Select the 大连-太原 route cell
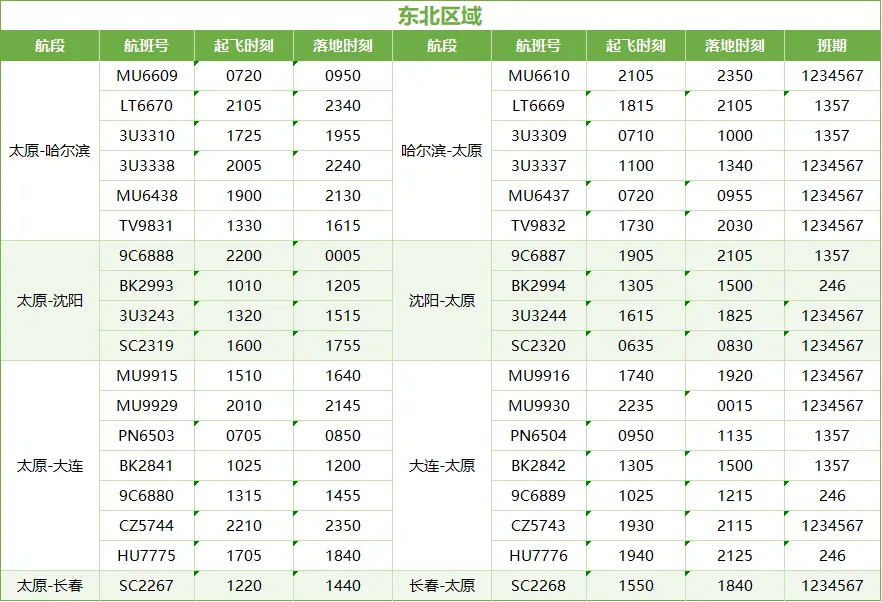This screenshot has height=602, width=882. (x=442, y=466)
